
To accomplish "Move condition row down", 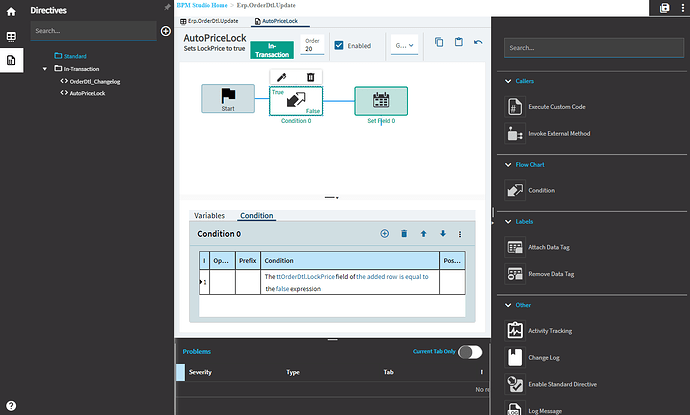I will click(443, 234).
